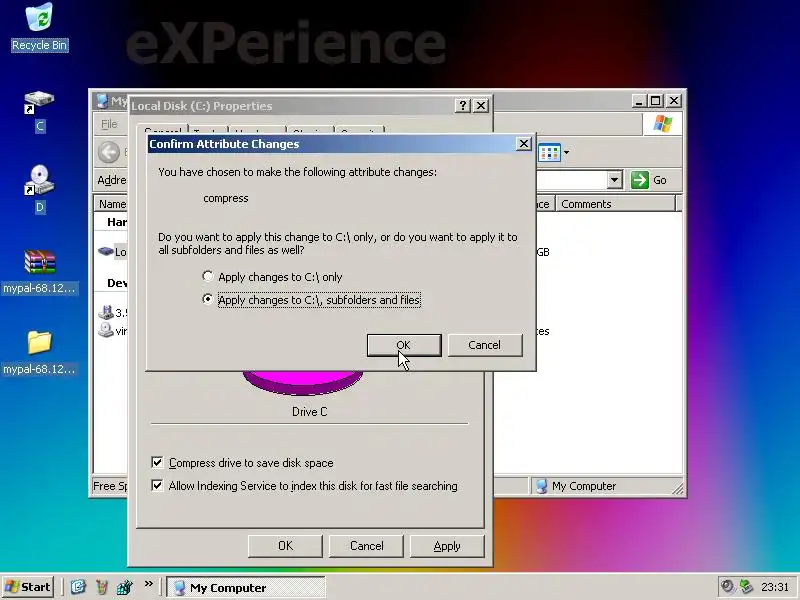Click Apply in Local Disk Properties dialog
The width and height of the screenshot is (800, 600).
click(x=447, y=546)
